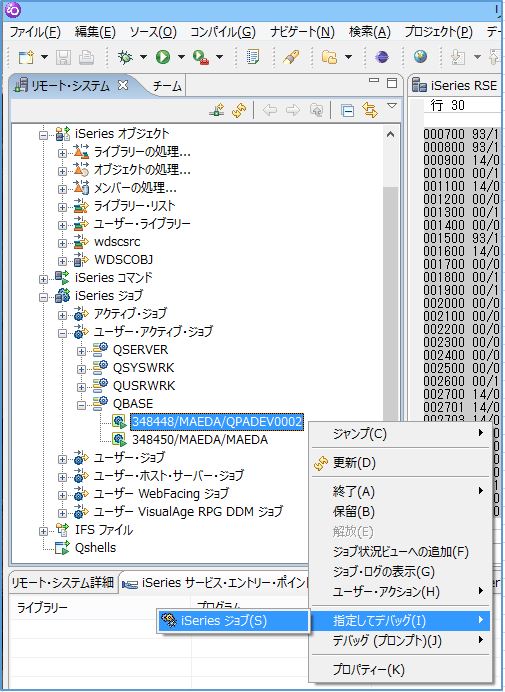The image size is (505, 692).
Task: Collapse the QBASE subsystem node
Action: (x=81, y=406)
